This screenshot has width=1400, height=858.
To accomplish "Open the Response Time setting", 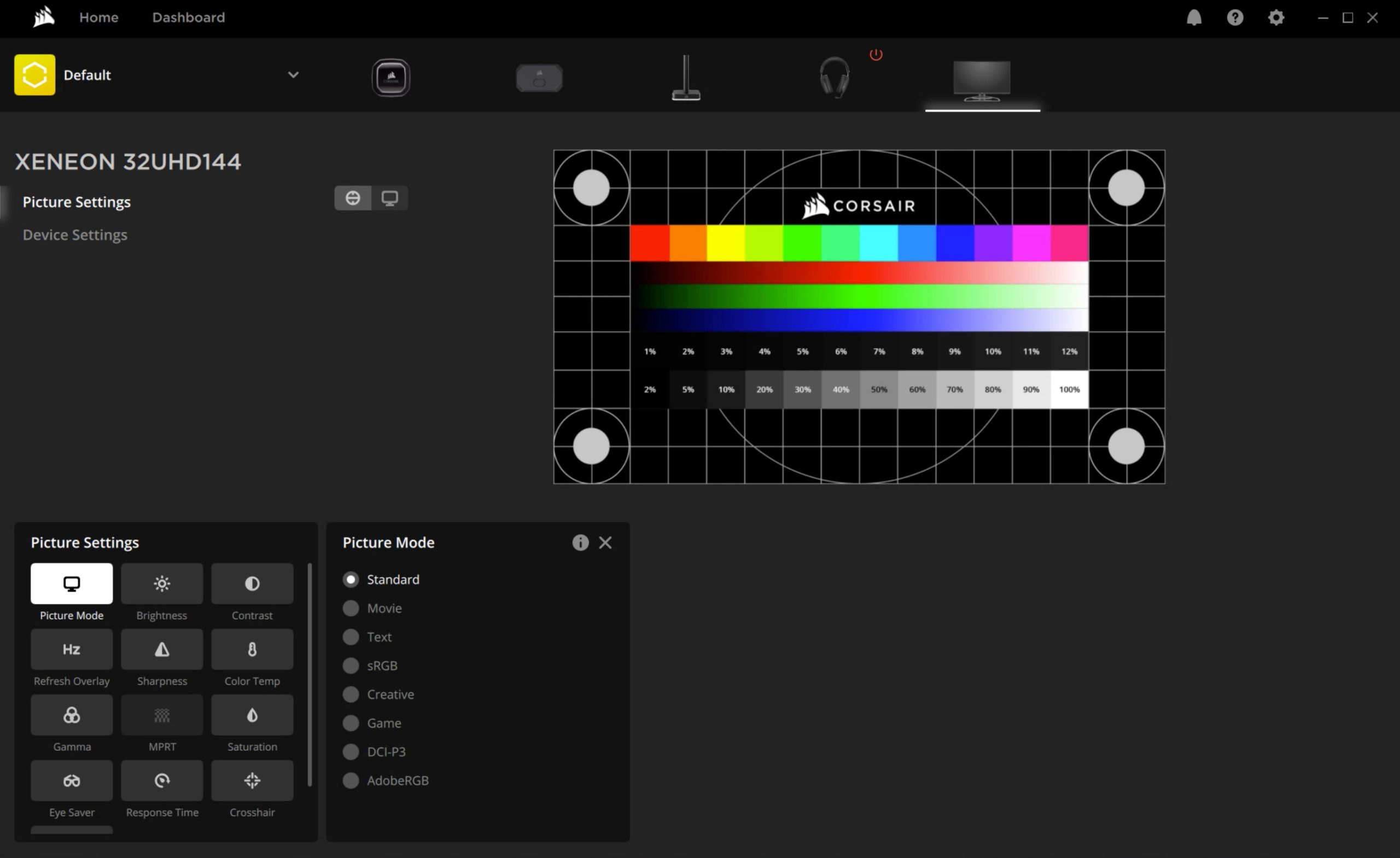I will [162, 780].
